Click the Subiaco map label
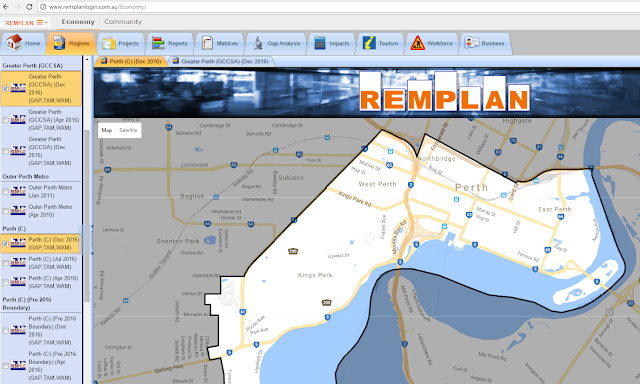The image size is (640, 384). (291, 178)
